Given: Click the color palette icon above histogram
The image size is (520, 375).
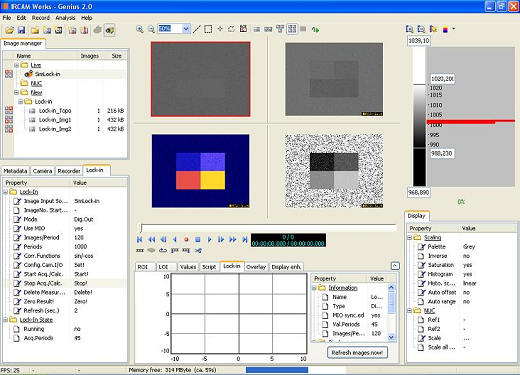Looking at the screenshot, I should (445, 29).
